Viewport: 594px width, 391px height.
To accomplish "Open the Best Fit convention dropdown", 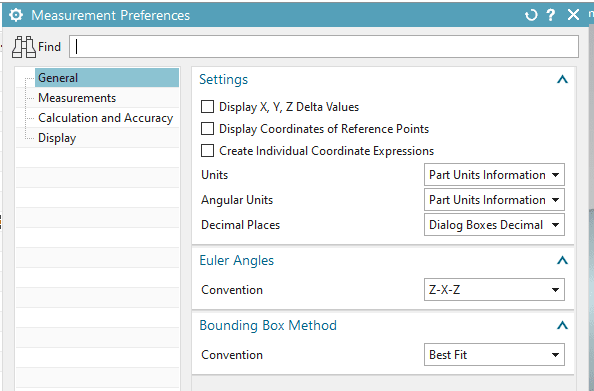I will coord(494,355).
